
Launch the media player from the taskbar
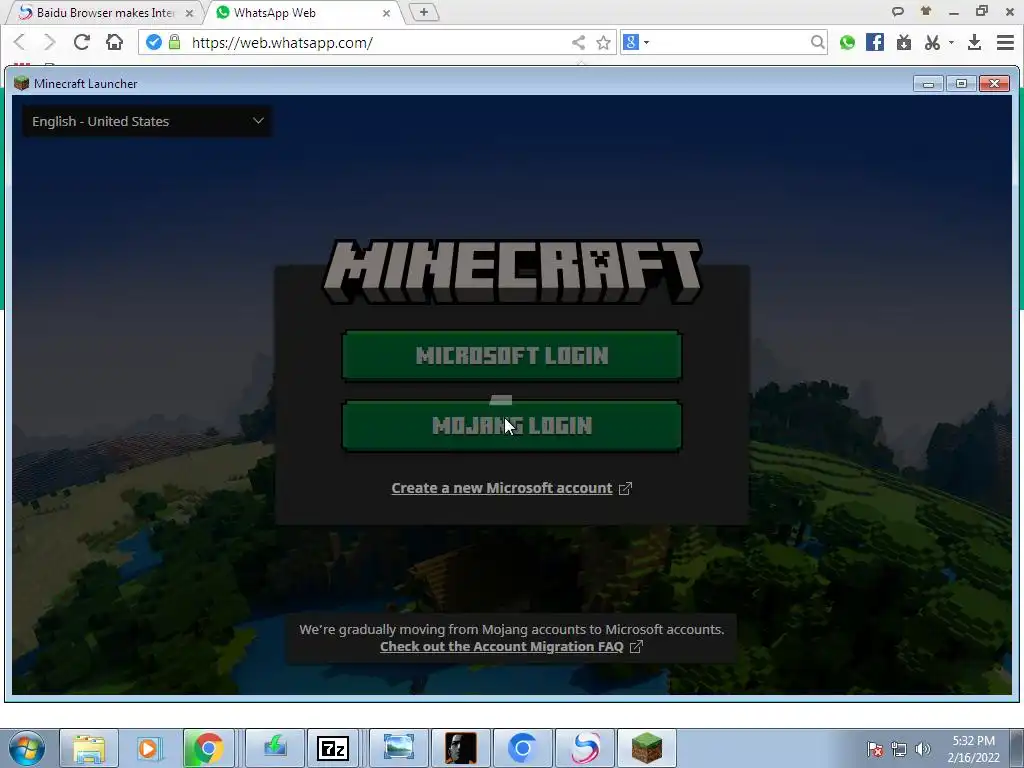point(149,748)
